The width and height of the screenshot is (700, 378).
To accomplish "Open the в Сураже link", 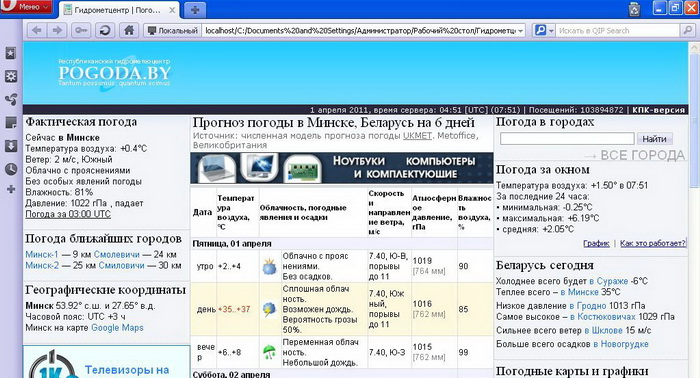I will [x=608, y=281].
